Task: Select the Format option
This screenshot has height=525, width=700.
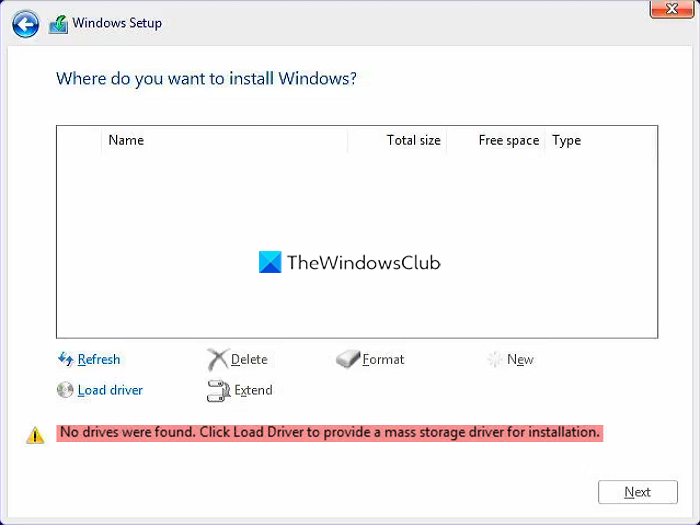Action: pyautogui.click(x=383, y=359)
